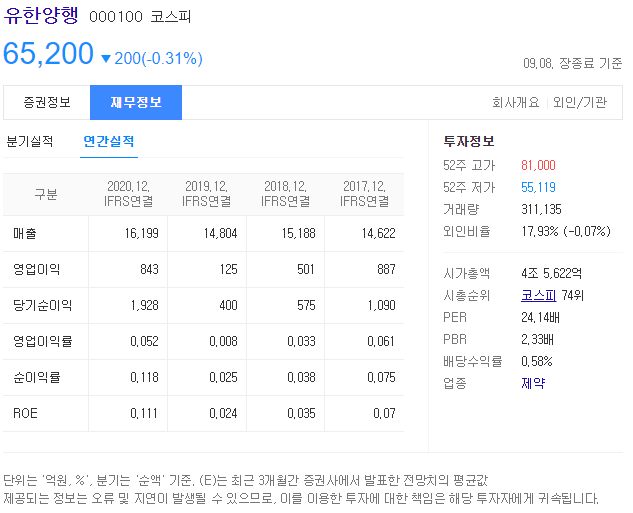
Task: Switch to 분기실적 sub-tab
Action: coord(30,141)
